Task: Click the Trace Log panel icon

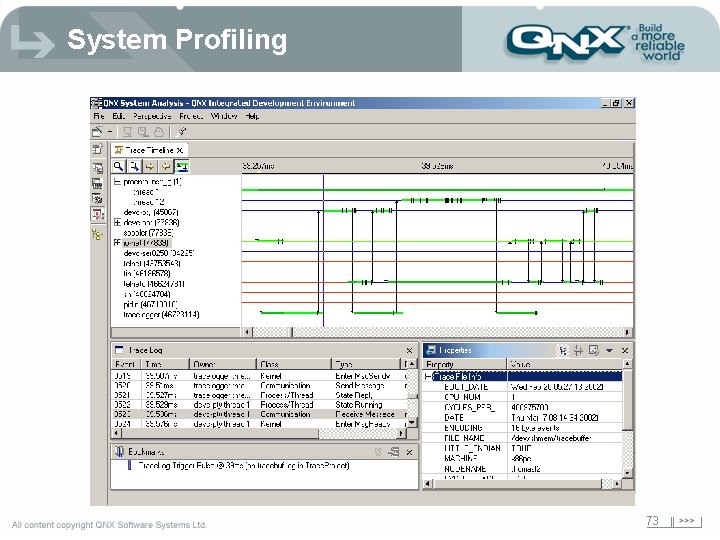Action: [x=119, y=350]
